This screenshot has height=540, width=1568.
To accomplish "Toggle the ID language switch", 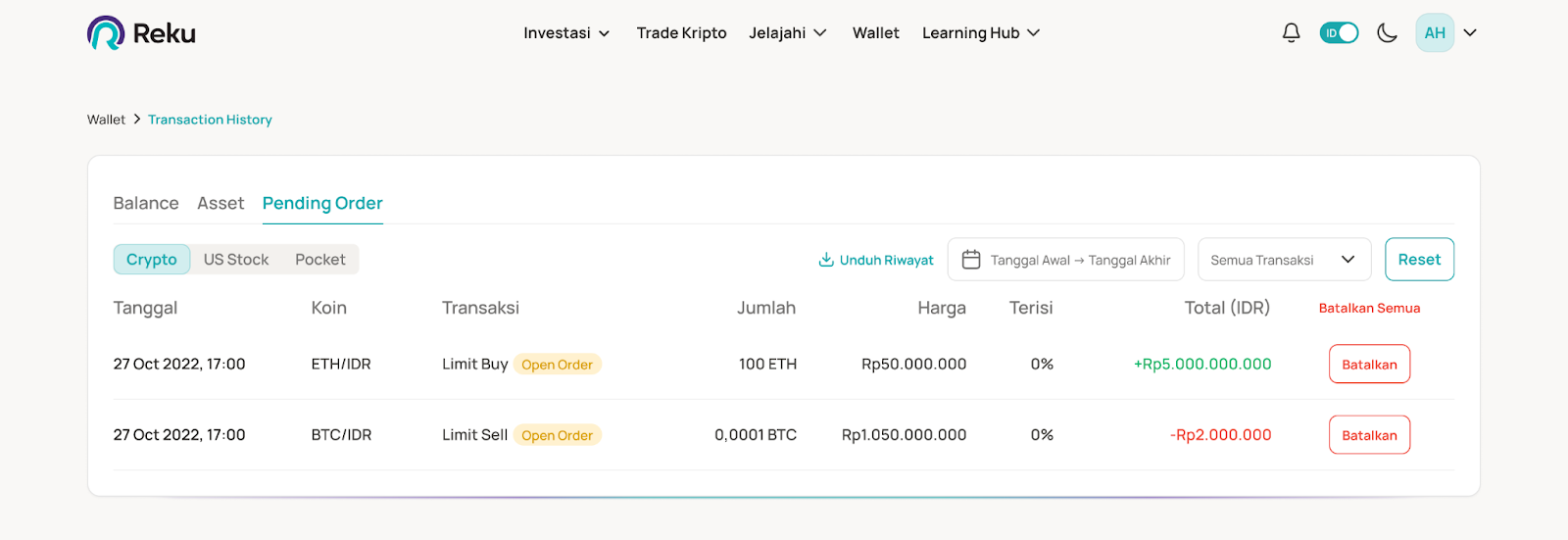I will tap(1339, 33).
